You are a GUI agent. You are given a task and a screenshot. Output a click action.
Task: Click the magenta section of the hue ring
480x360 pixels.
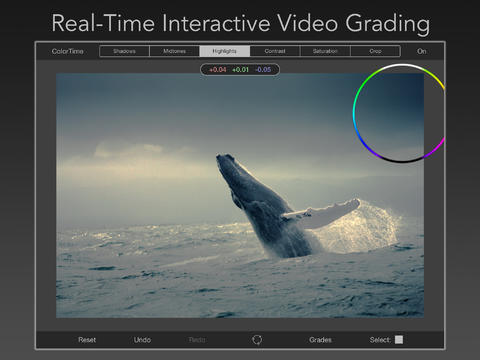[x=437, y=148]
